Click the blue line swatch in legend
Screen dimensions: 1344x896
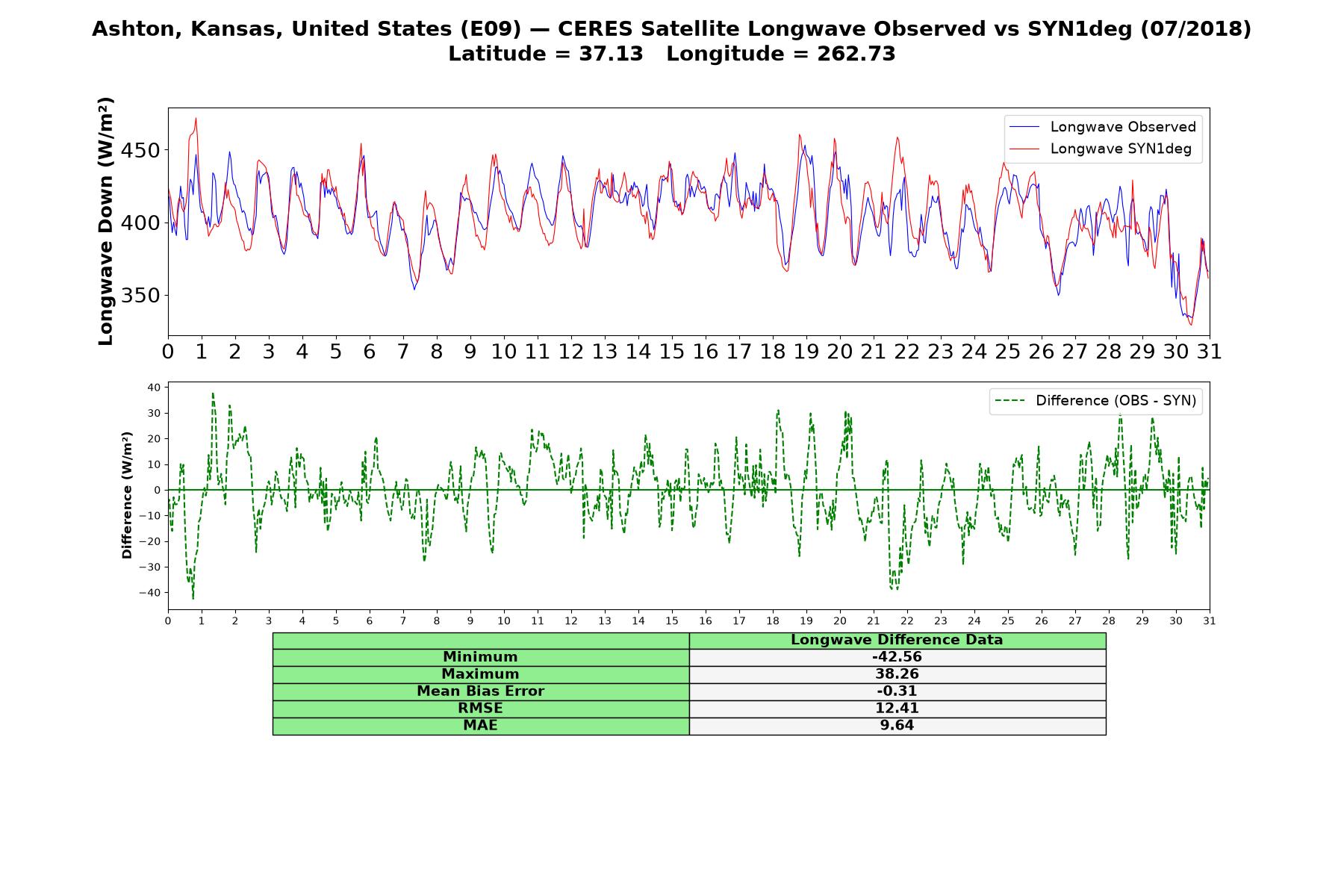(1024, 128)
